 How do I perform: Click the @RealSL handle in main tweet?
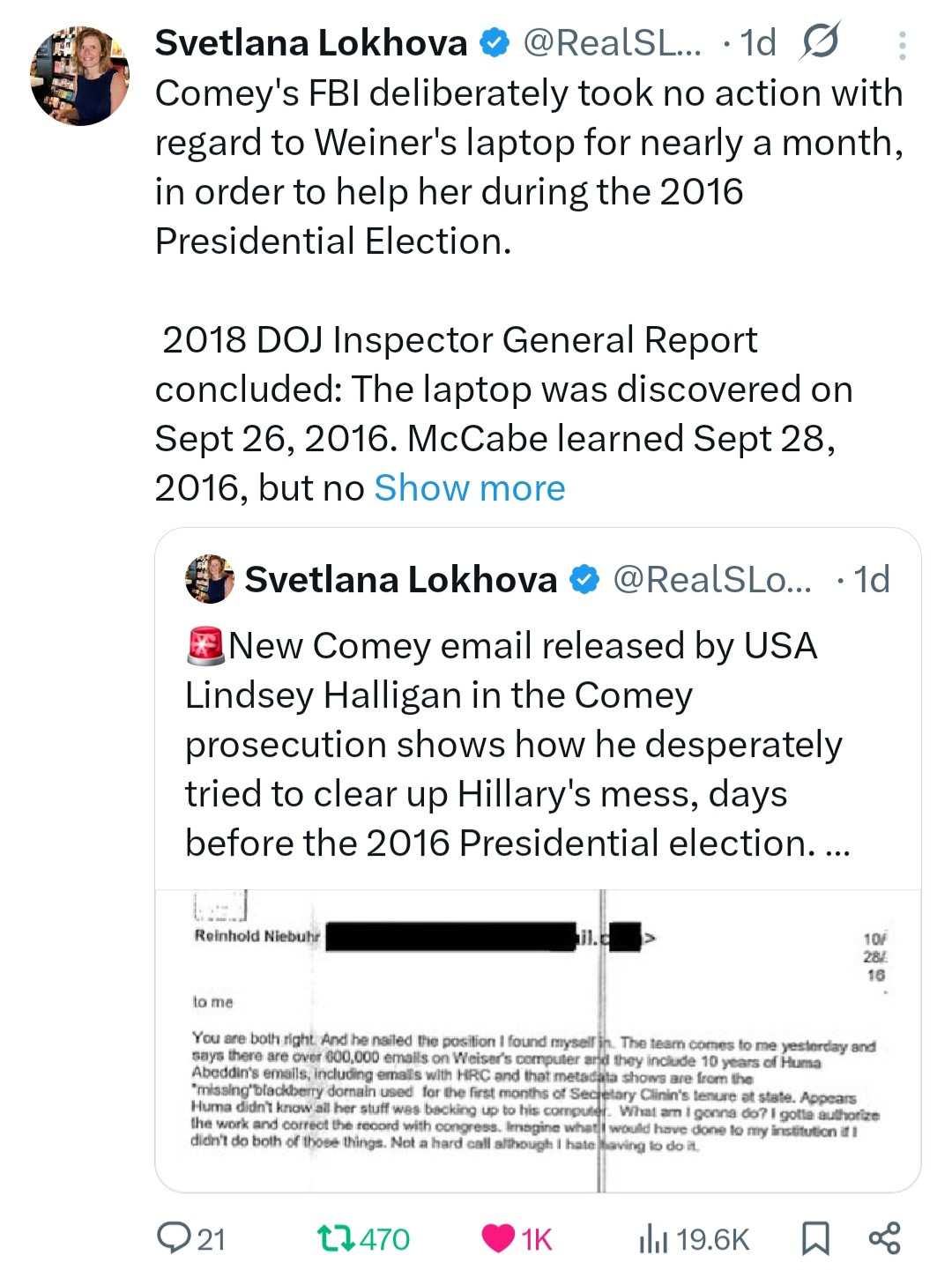point(612,42)
